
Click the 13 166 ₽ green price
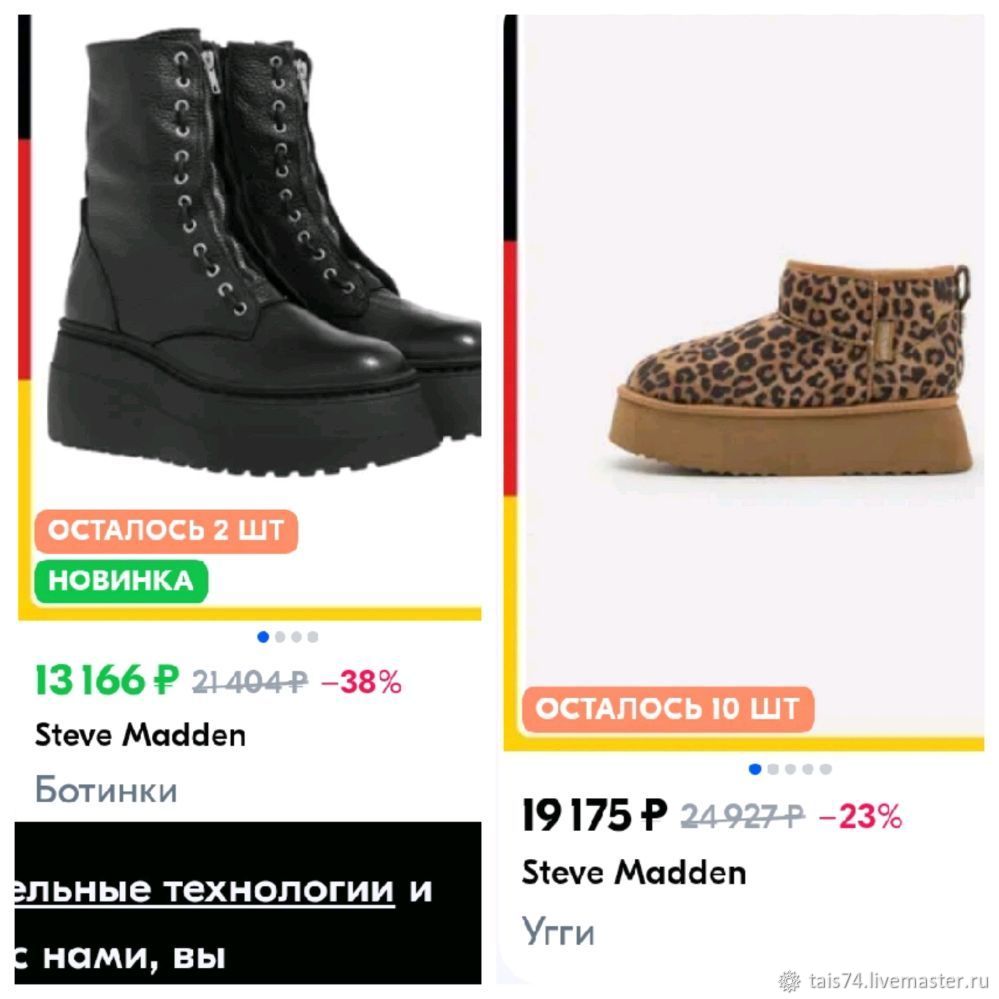coord(107,680)
